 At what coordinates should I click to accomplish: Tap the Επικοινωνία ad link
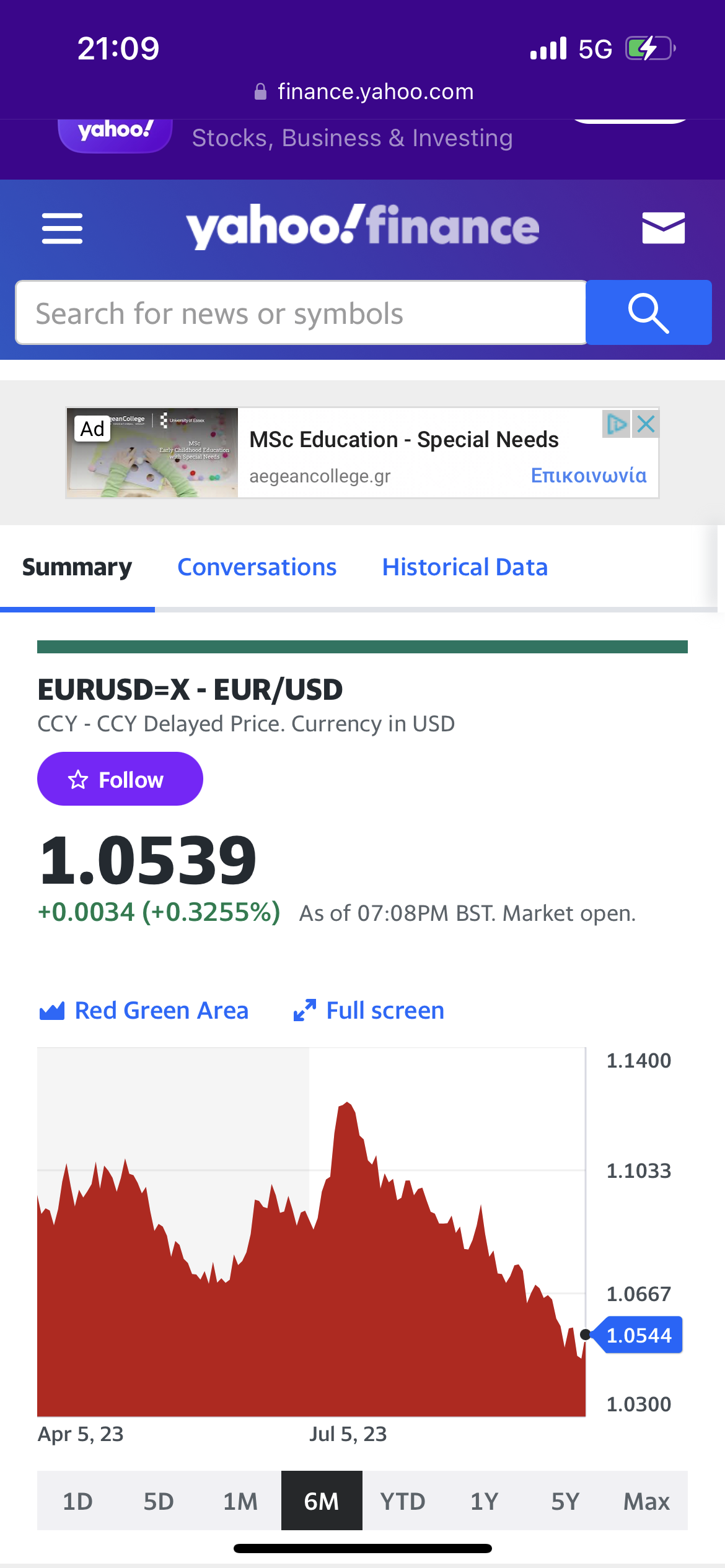589,475
